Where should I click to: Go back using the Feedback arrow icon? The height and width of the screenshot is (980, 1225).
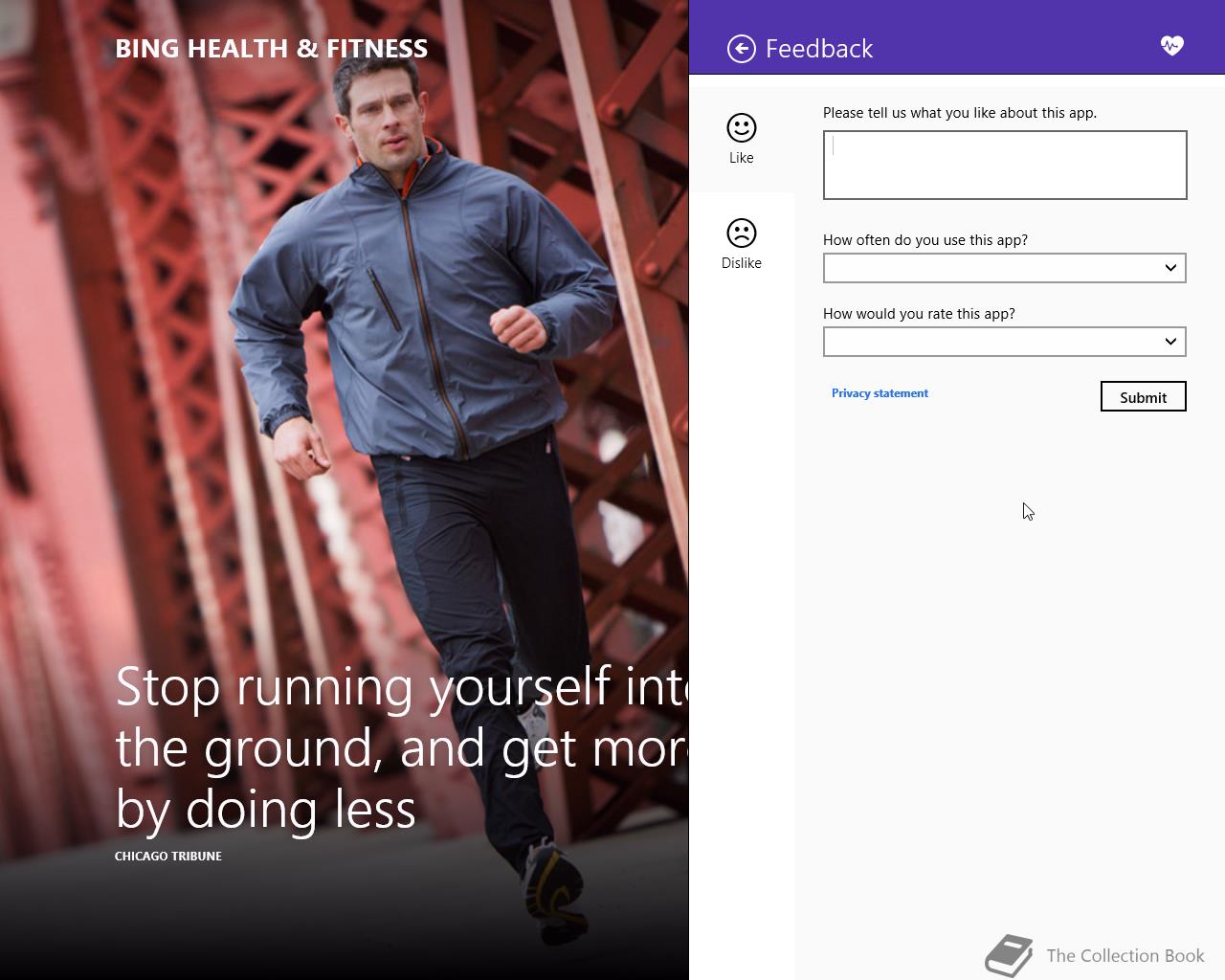(742, 49)
